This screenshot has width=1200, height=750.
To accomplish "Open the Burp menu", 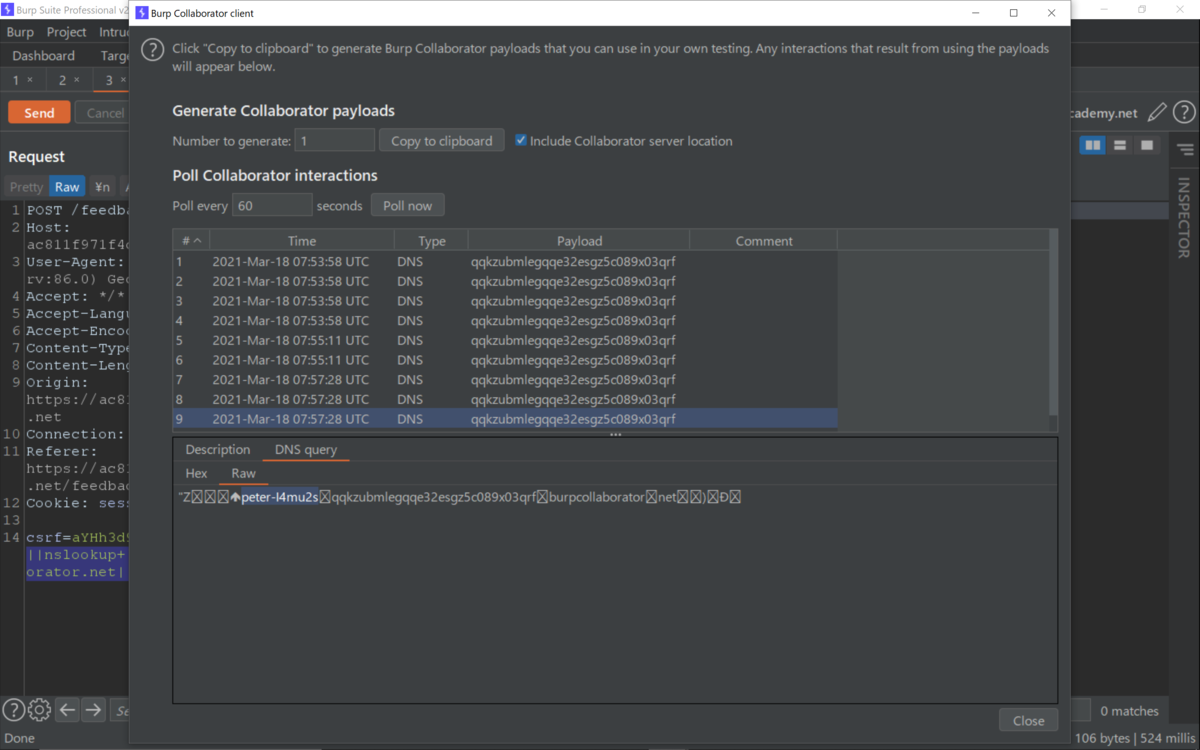I will (20, 32).
